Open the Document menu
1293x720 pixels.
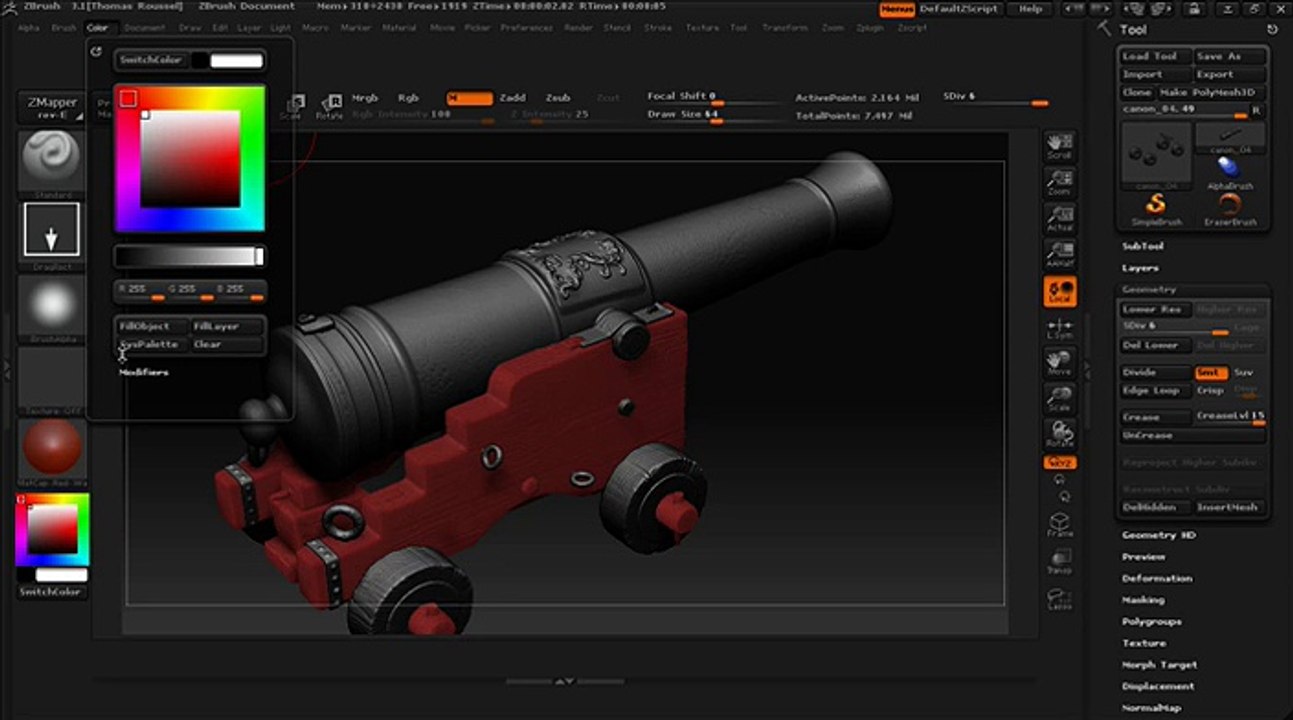pyautogui.click(x=145, y=28)
